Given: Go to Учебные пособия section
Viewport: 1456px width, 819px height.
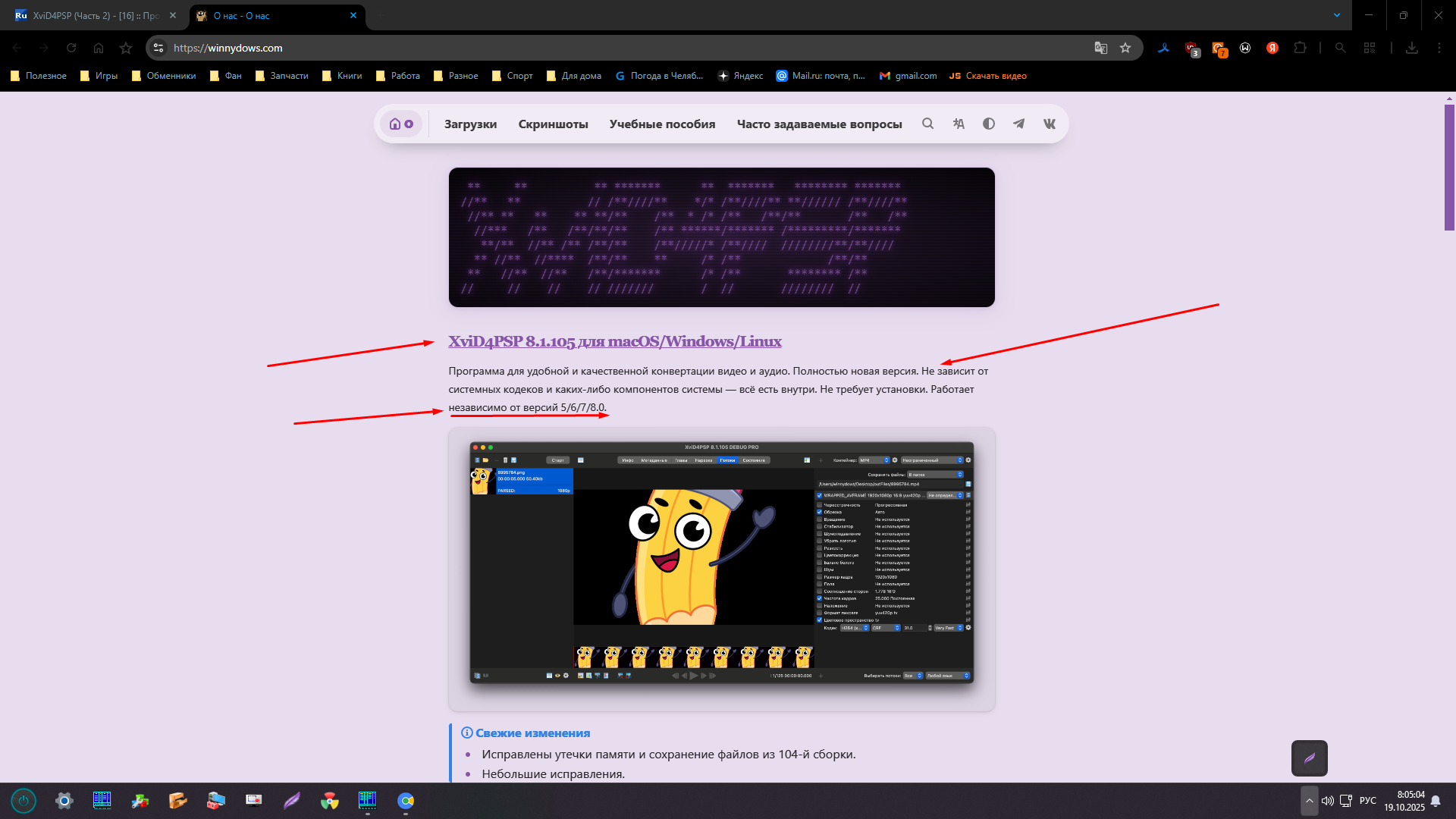Looking at the screenshot, I should click(662, 124).
